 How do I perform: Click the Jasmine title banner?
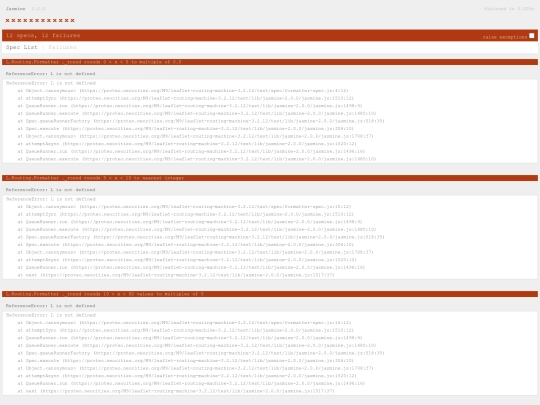(x=15, y=9)
